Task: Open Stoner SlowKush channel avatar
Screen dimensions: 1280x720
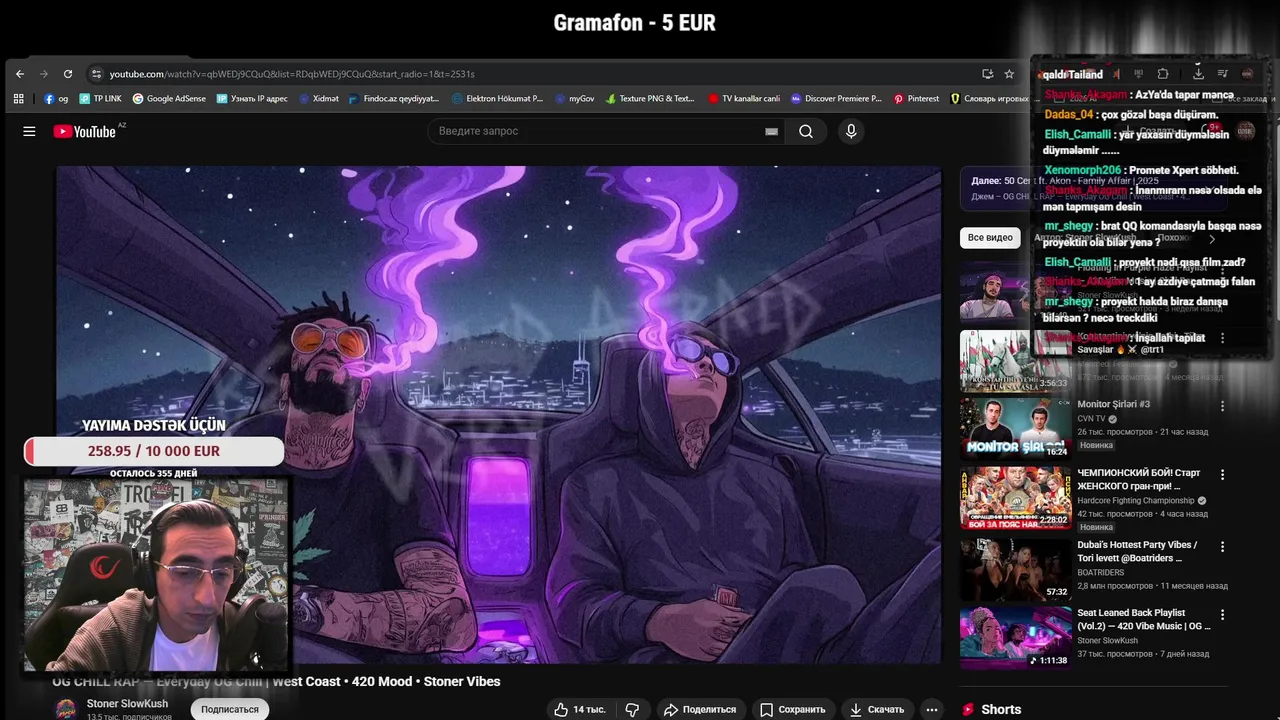Action: 66,709
